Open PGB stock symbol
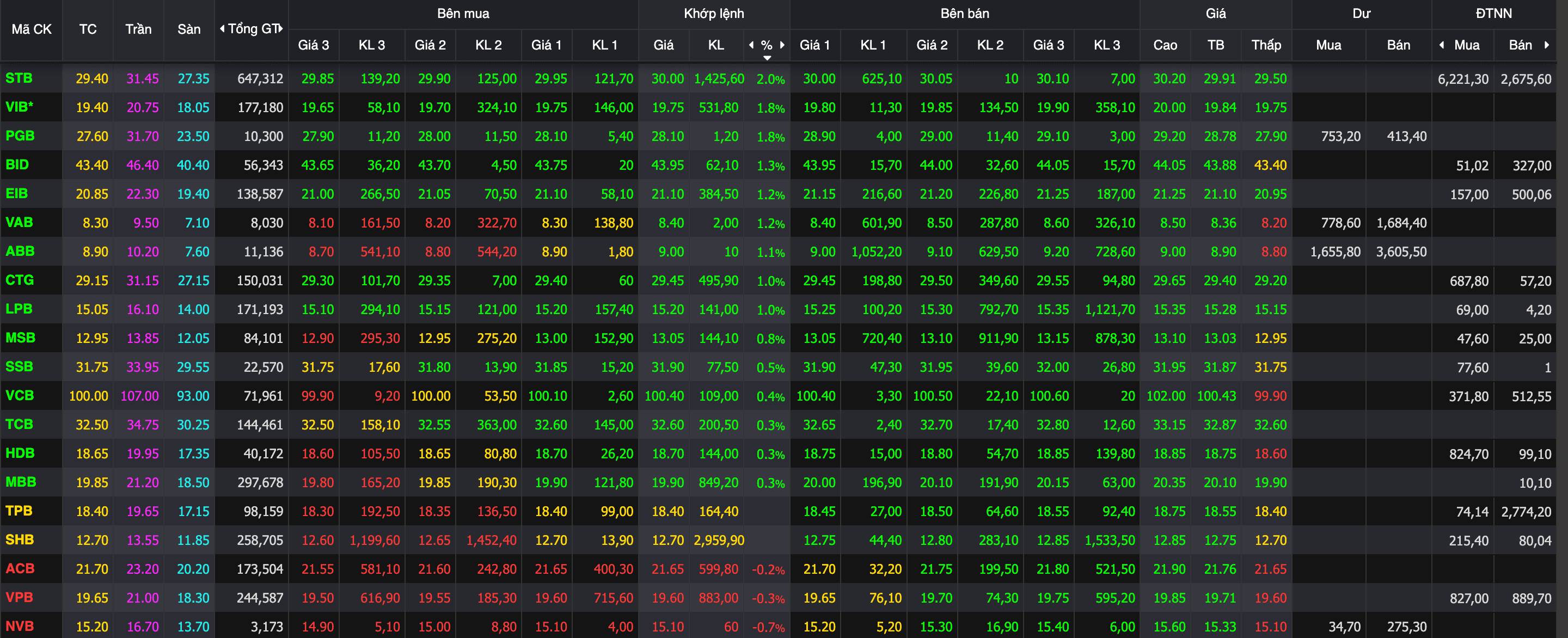Screen dimensions: 1568x638 tap(20, 136)
